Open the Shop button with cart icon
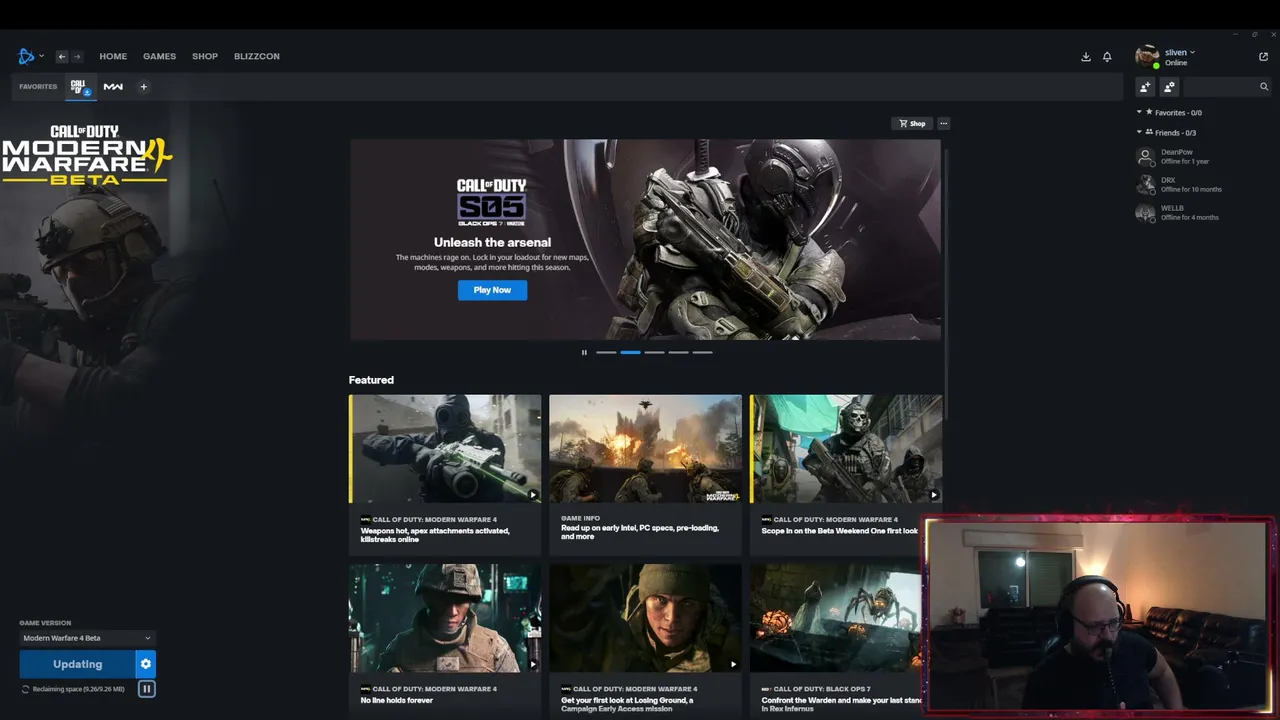The height and width of the screenshot is (720, 1280). pos(912,123)
